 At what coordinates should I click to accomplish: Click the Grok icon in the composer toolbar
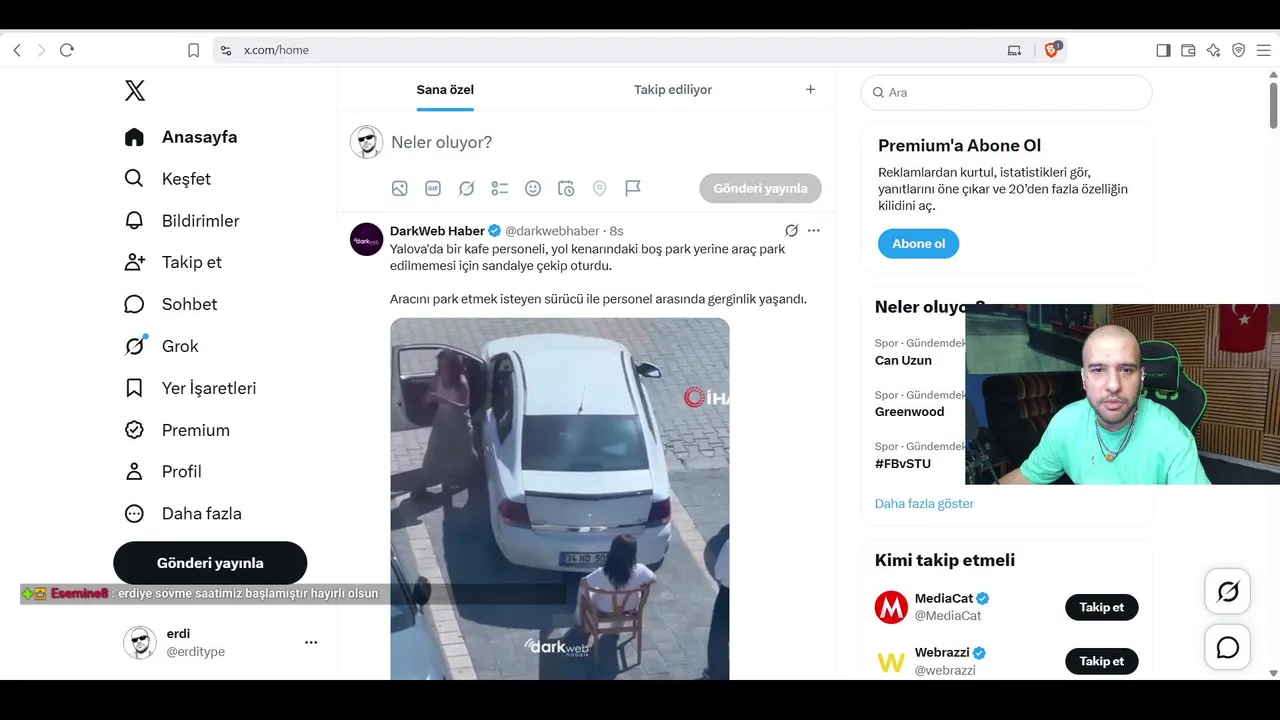(x=466, y=188)
